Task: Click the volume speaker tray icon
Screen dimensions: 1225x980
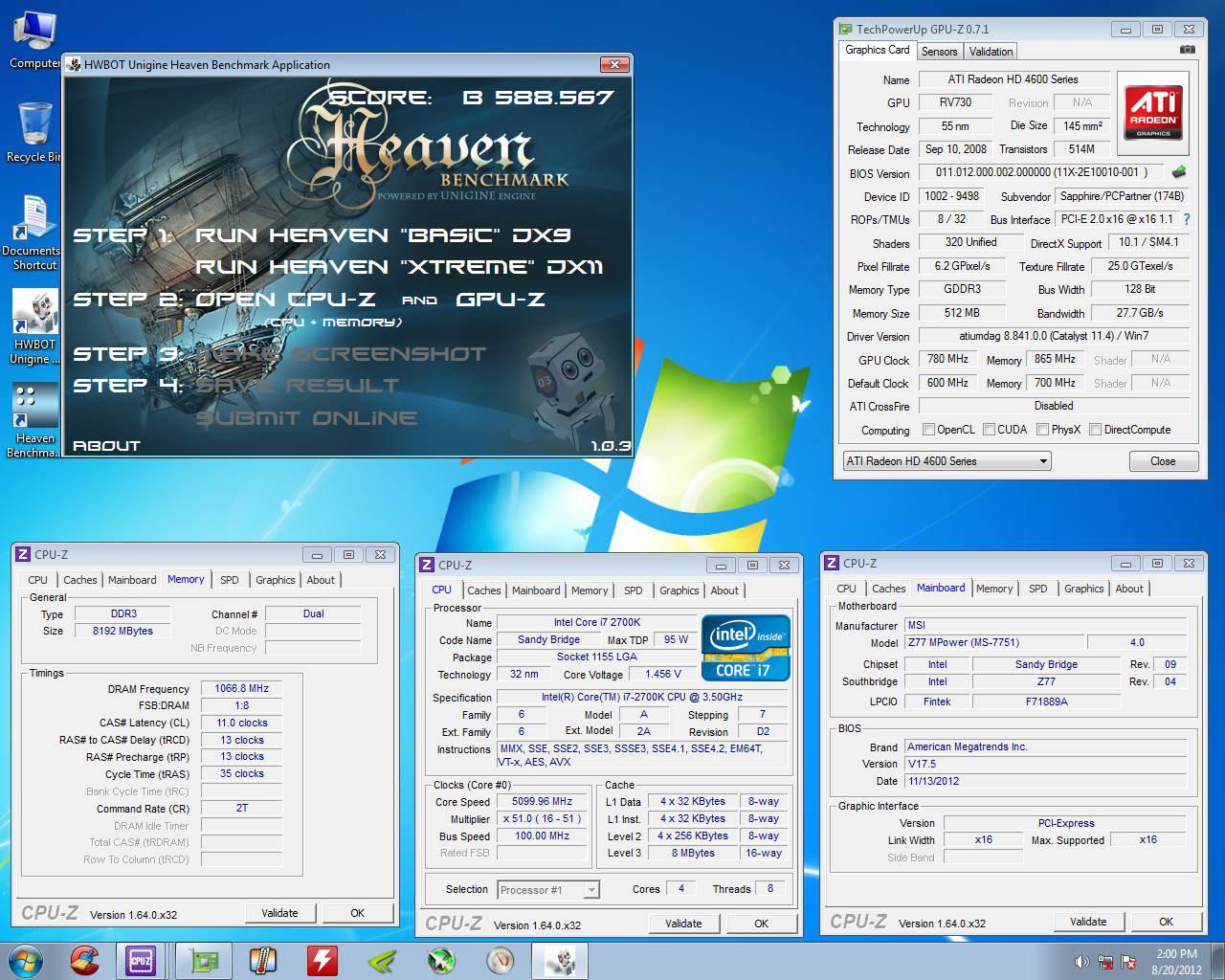Action: coord(1082,962)
